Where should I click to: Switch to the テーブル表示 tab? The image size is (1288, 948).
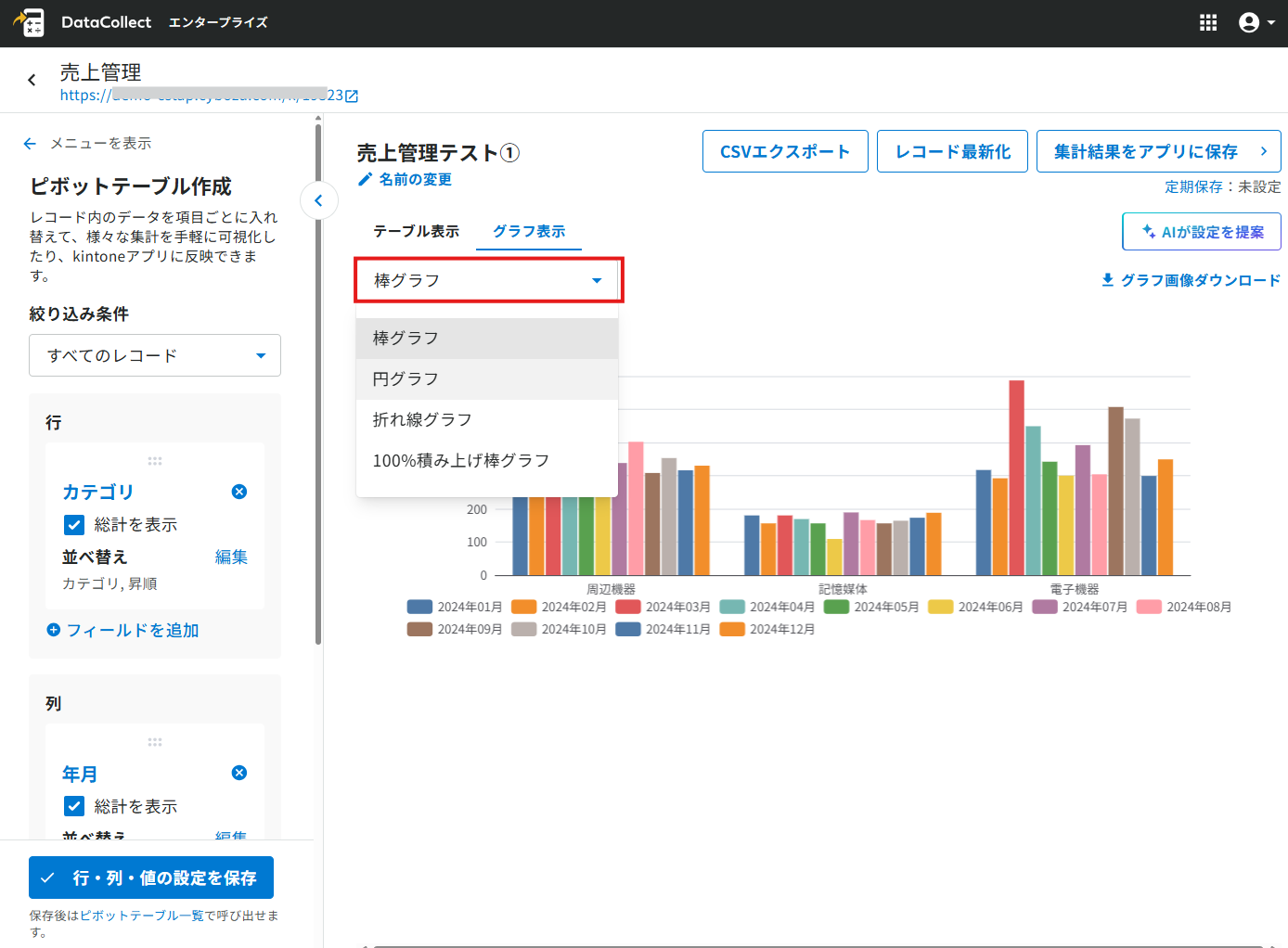(416, 231)
